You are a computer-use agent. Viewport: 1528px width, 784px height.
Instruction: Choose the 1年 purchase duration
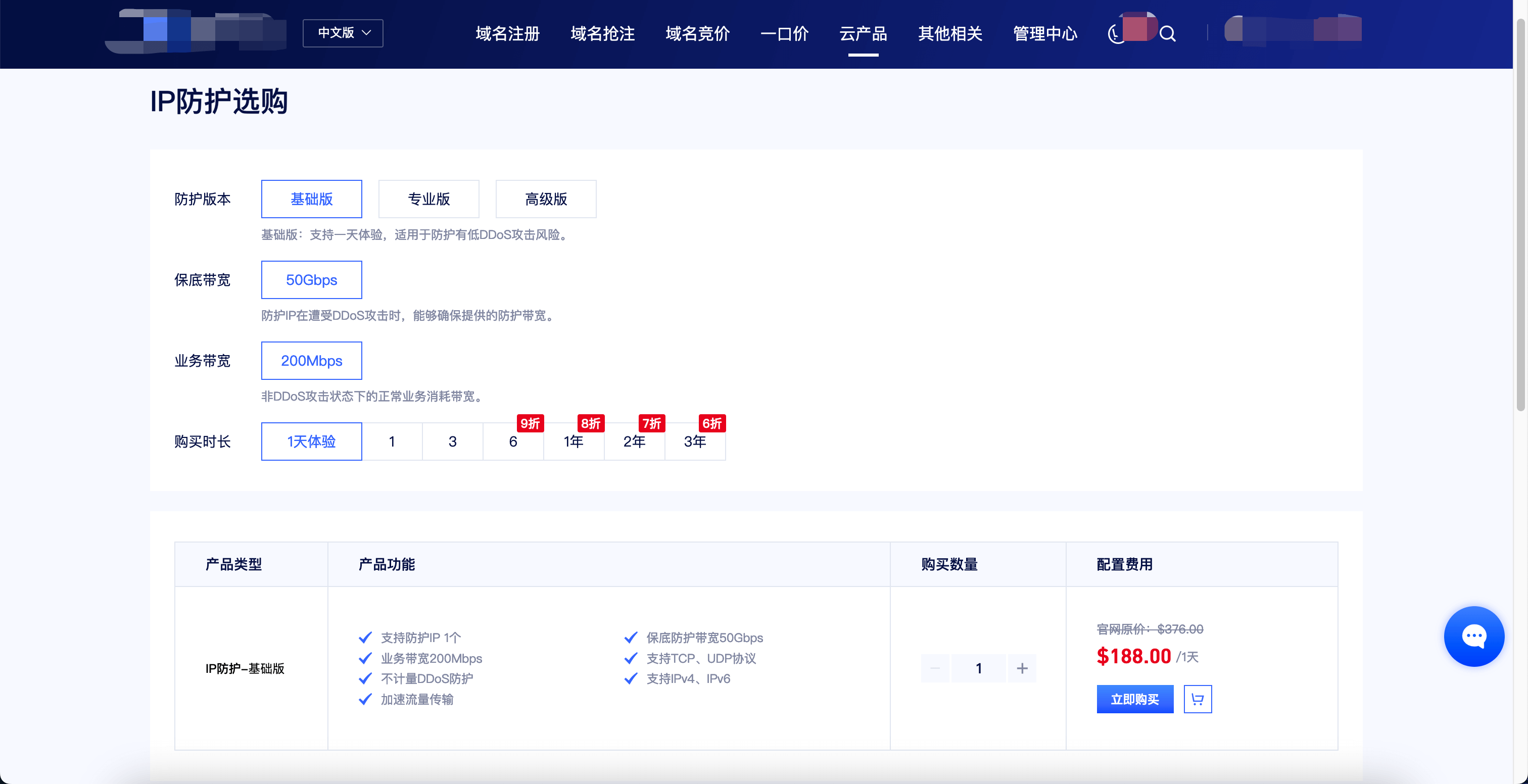pyautogui.click(x=573, y=442)
